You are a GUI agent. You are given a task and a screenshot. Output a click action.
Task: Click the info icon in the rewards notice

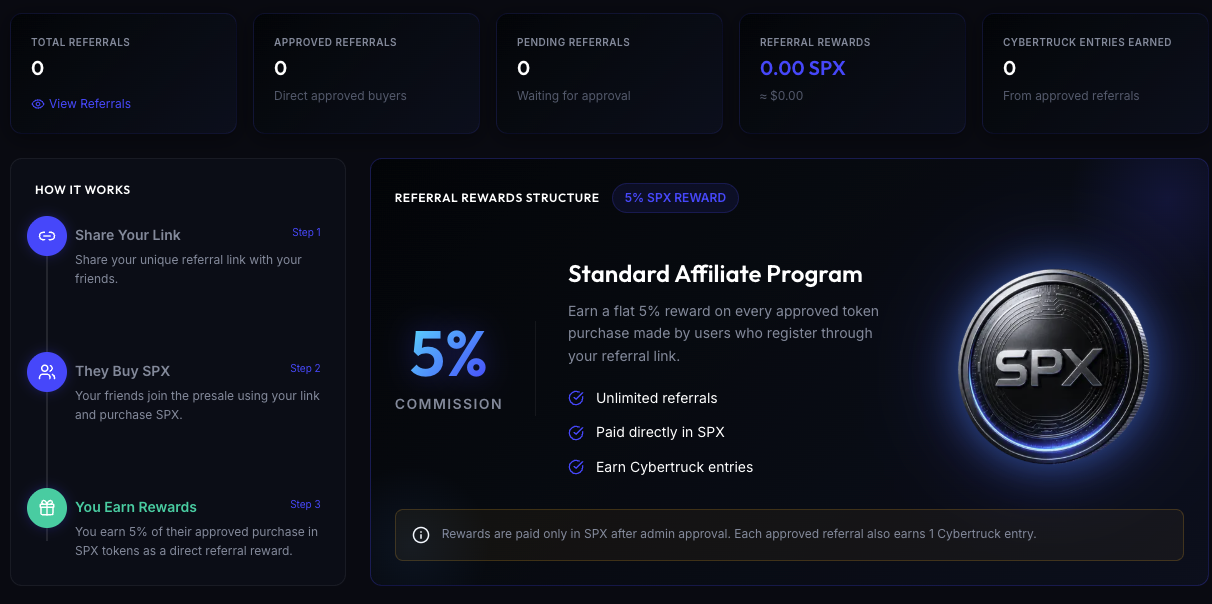421,534
